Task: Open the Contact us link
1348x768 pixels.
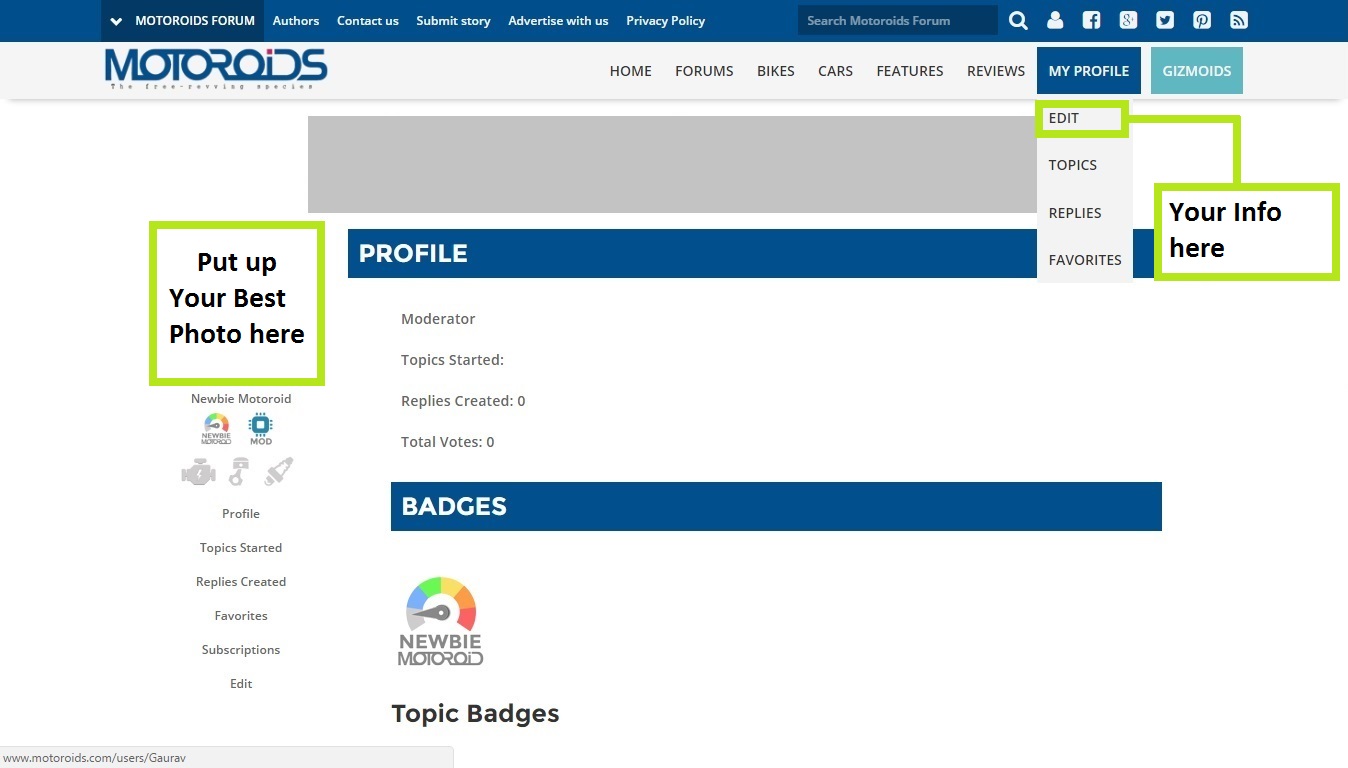Action: pos(368,21)
